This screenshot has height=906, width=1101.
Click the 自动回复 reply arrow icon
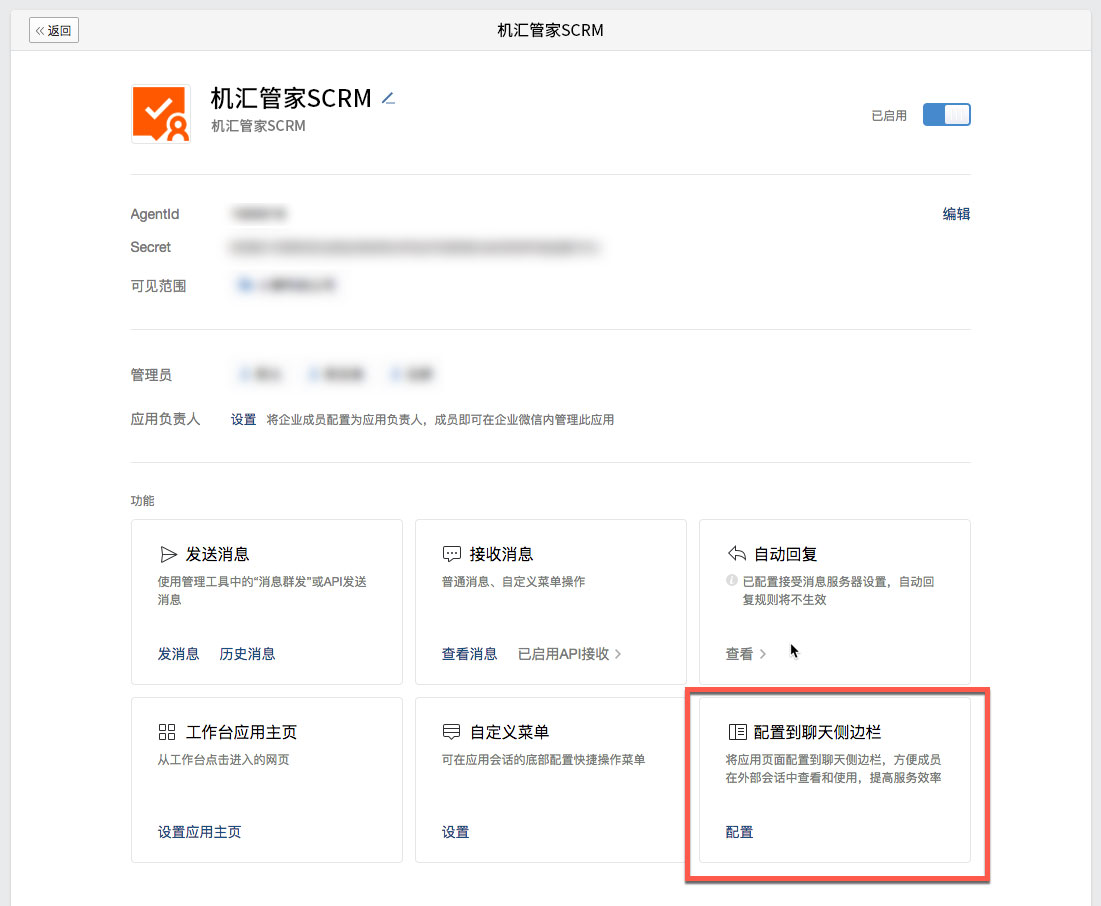pos(737,553)
